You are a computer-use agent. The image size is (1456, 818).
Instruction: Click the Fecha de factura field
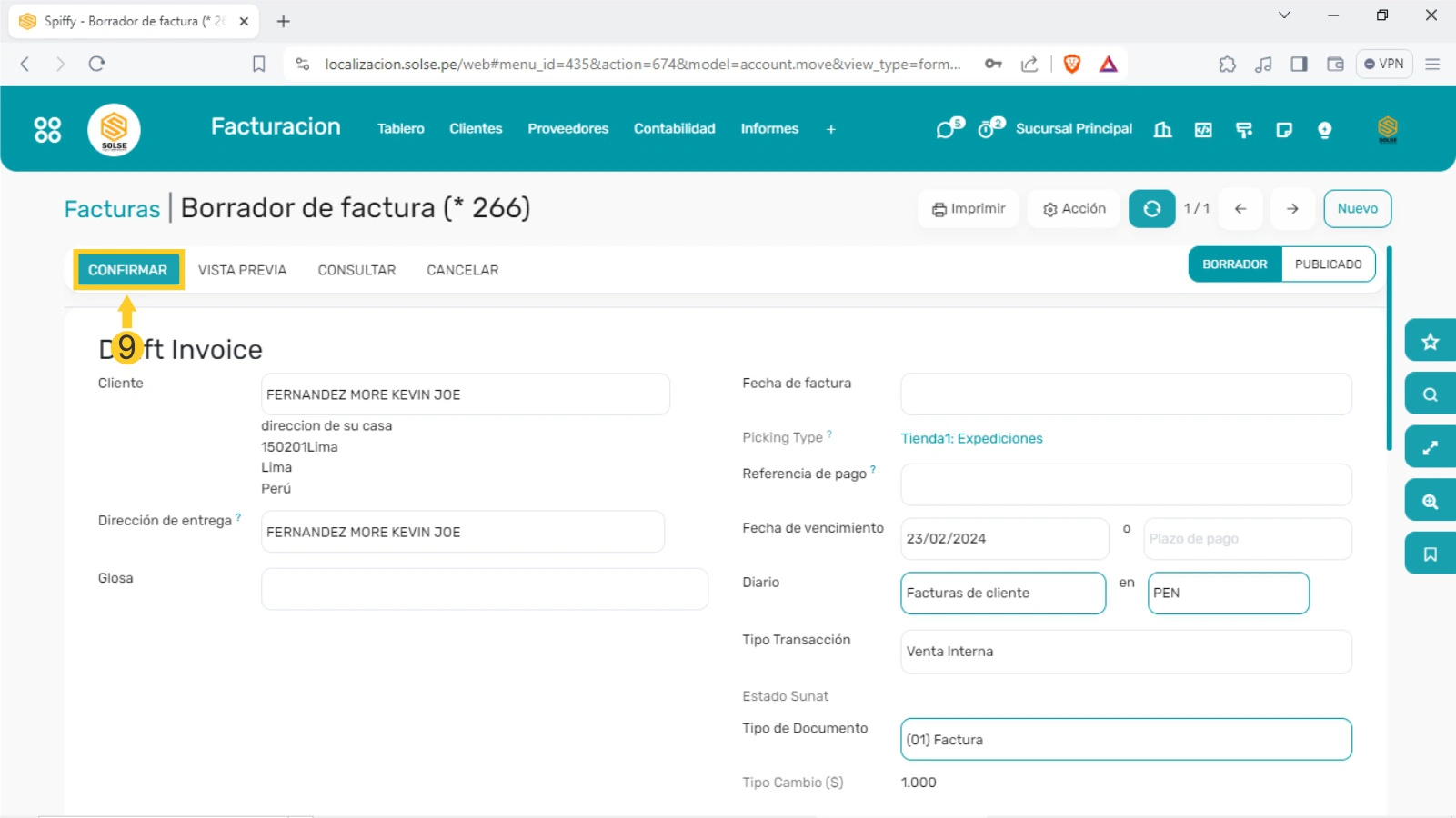1125,394
